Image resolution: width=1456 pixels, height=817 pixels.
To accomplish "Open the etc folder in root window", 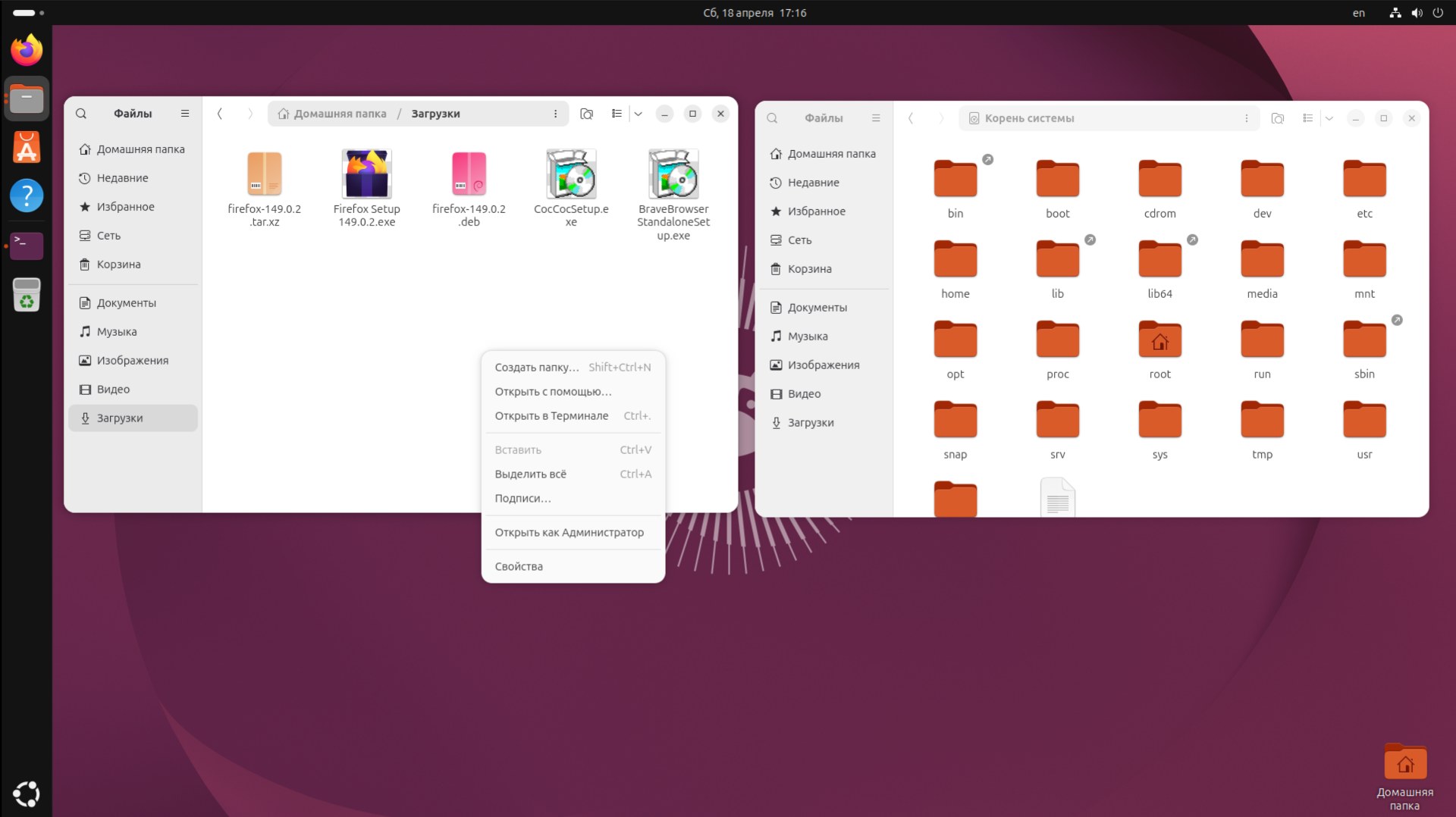I will 1363,180.
